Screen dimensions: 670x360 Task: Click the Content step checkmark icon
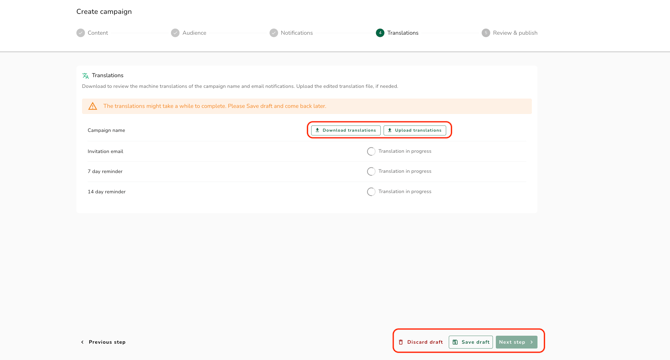pos(81,33)
